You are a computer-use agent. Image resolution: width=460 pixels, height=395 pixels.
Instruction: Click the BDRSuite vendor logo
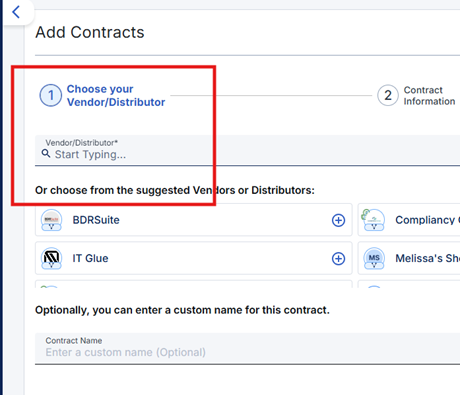point(51,220)
